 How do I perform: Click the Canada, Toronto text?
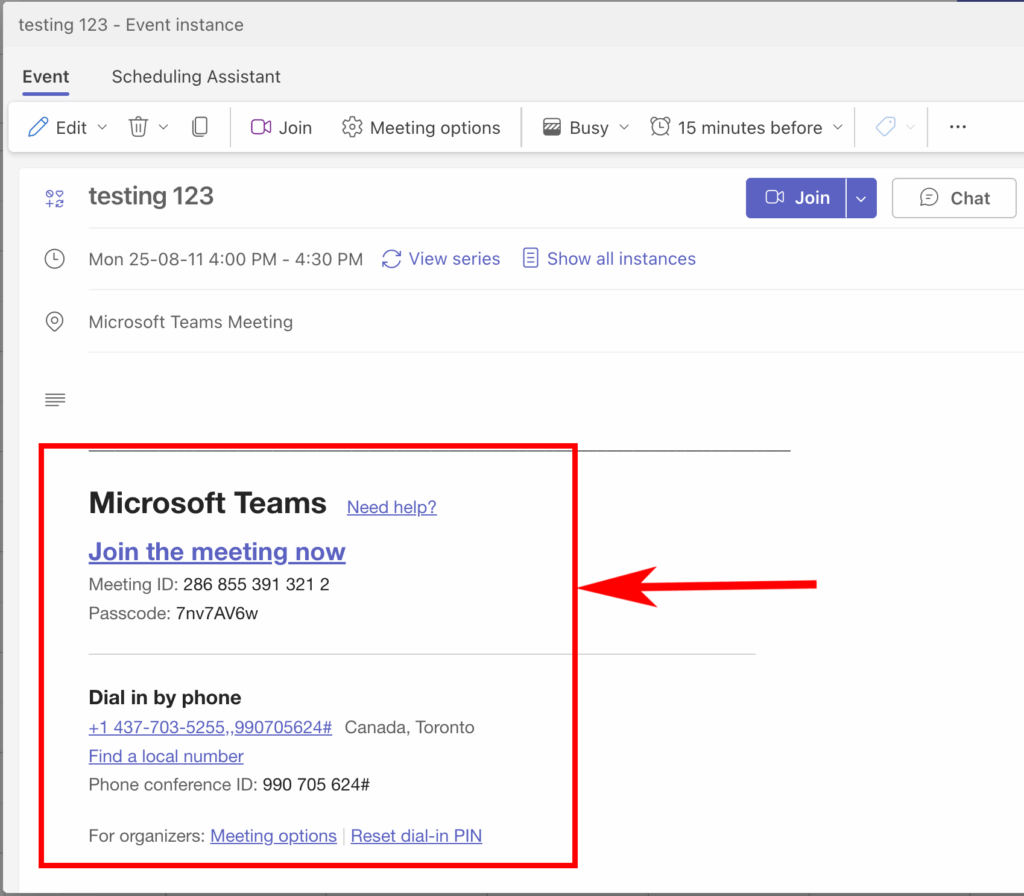pos(409,727)
